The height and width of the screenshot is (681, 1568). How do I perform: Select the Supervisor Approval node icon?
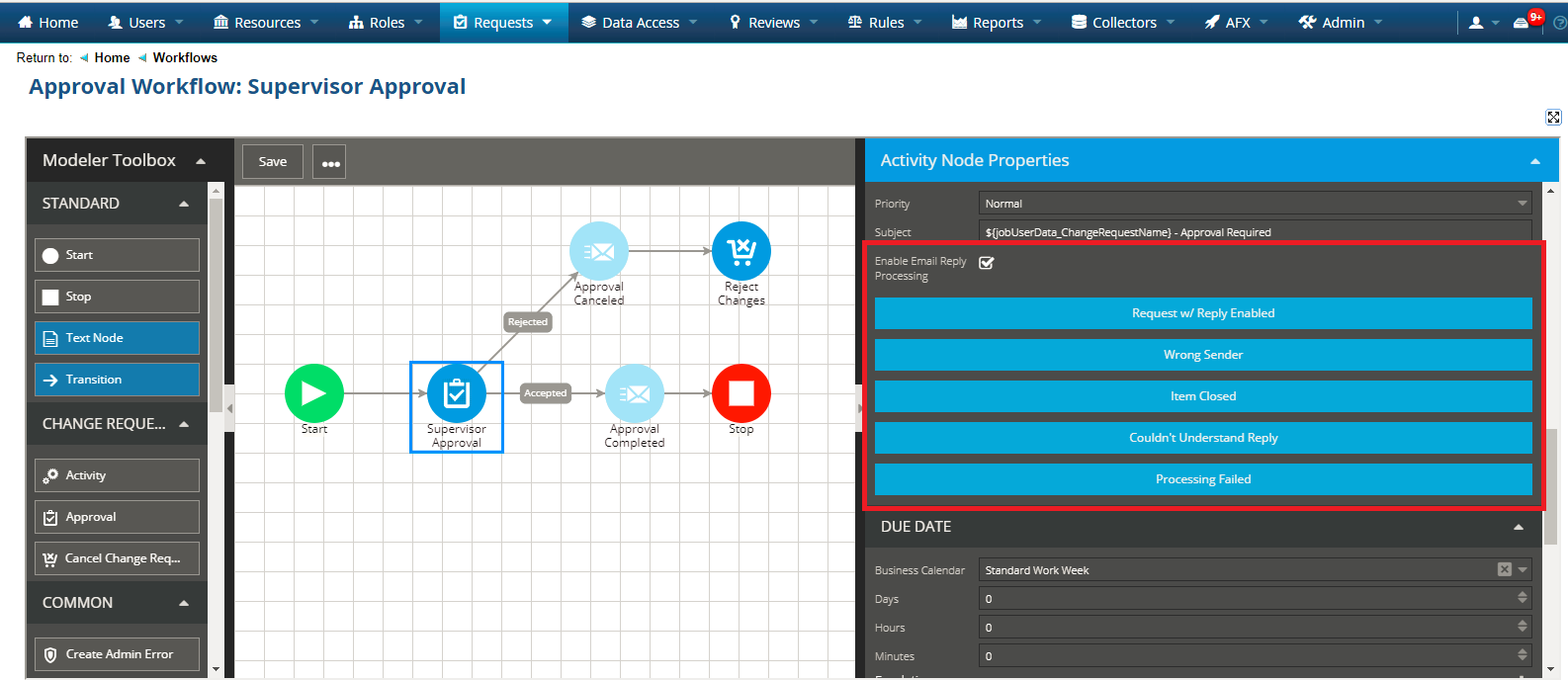click(456, 393)
